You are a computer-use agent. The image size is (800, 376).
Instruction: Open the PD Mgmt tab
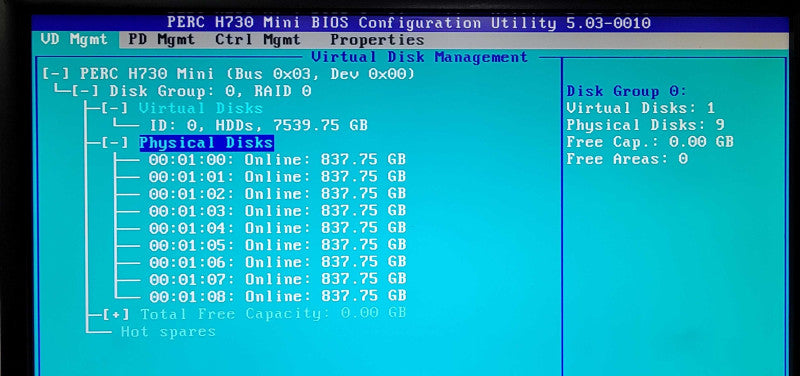pyautogui.click(x=161, y=40)
